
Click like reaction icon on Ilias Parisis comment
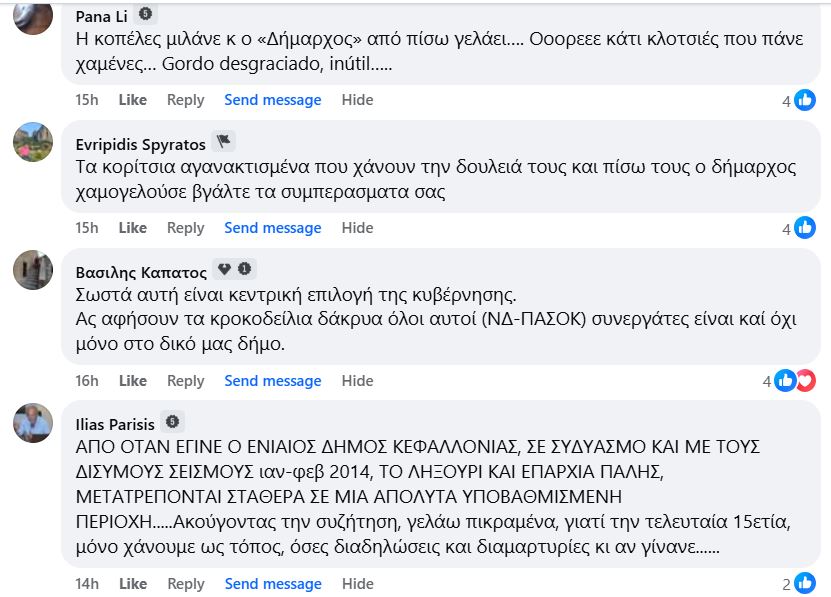[805, 584]
